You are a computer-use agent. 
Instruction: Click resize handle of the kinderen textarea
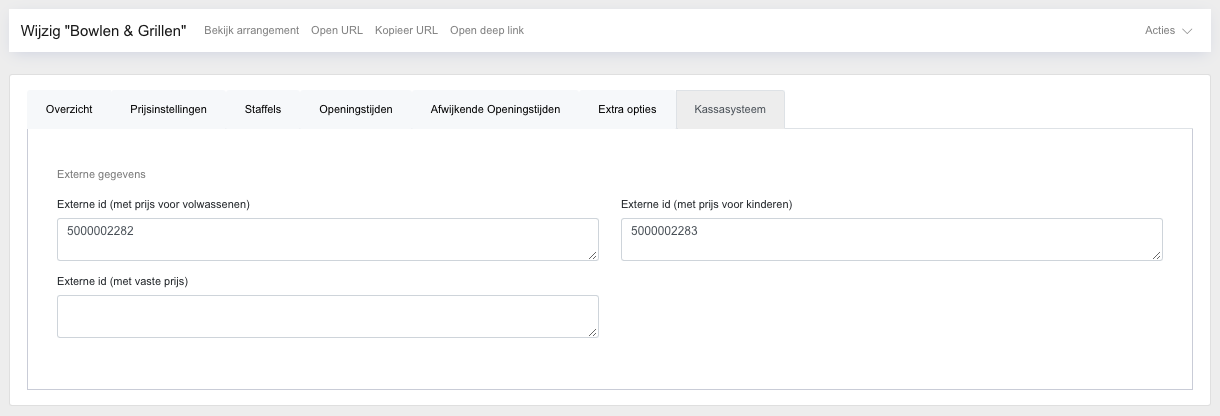point(1157,255)
